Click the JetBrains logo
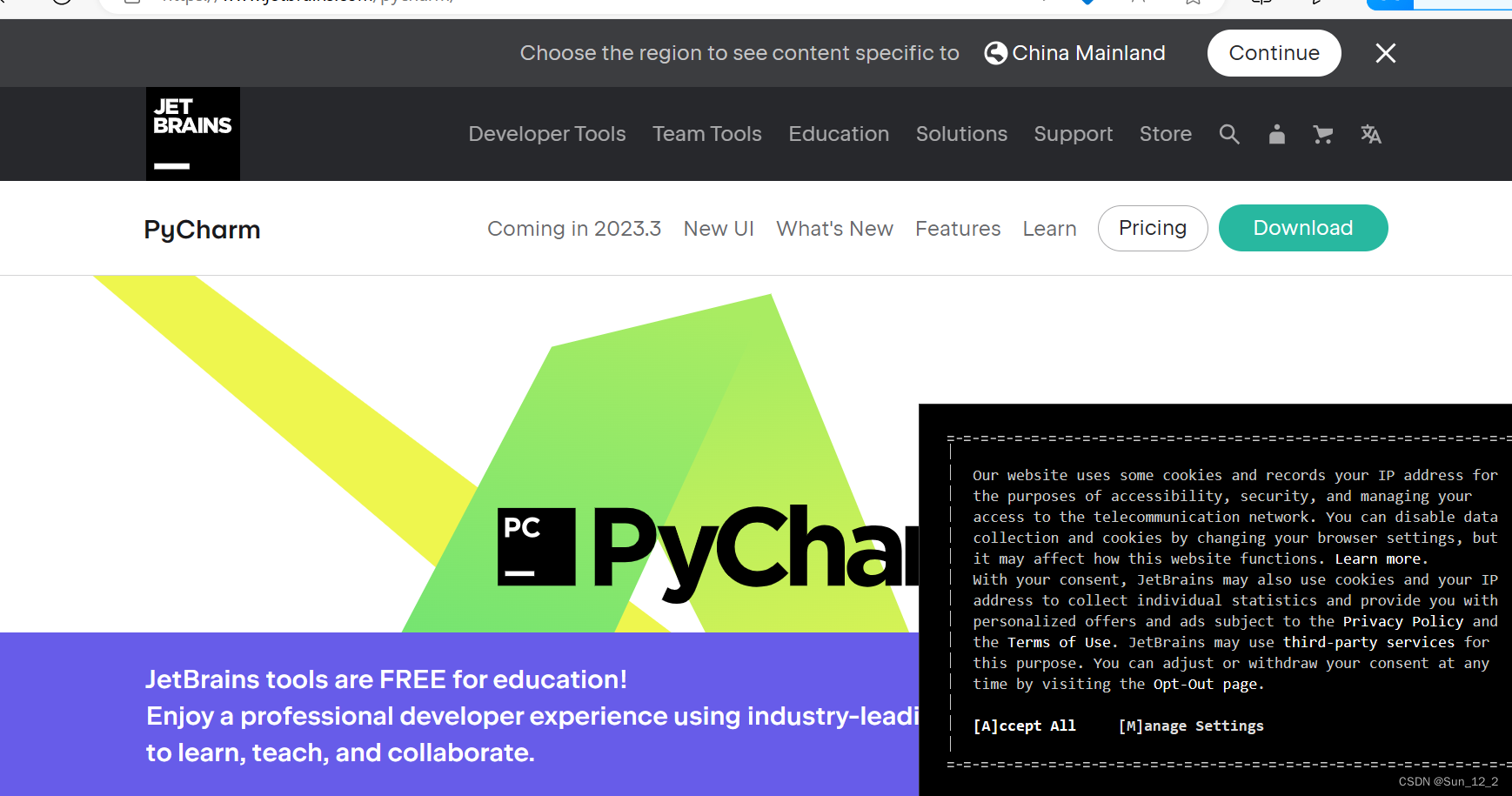 click(x=192, y=133)
